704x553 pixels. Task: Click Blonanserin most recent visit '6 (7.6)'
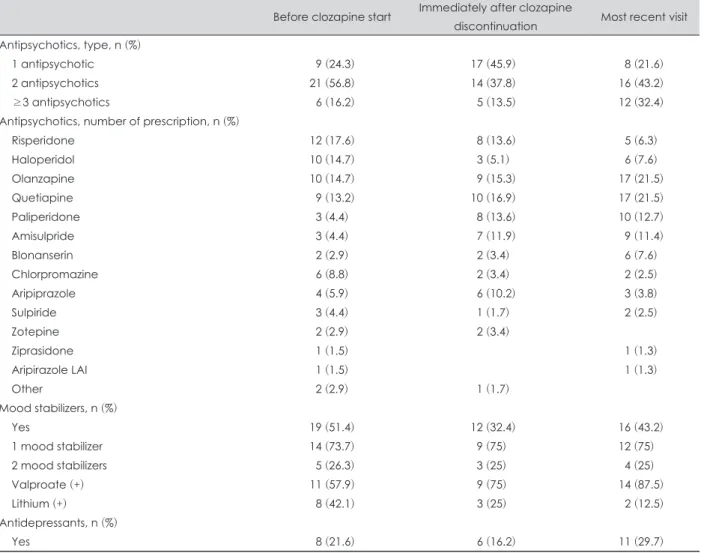[x=640, y=255]
